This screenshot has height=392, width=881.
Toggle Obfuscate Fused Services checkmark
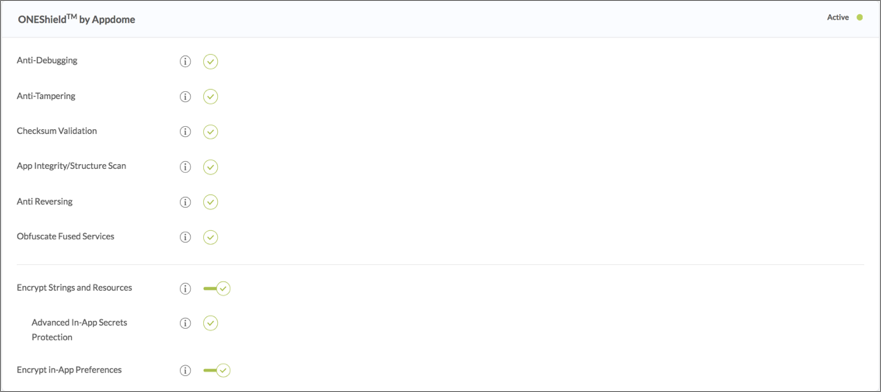tap(211, 238)
